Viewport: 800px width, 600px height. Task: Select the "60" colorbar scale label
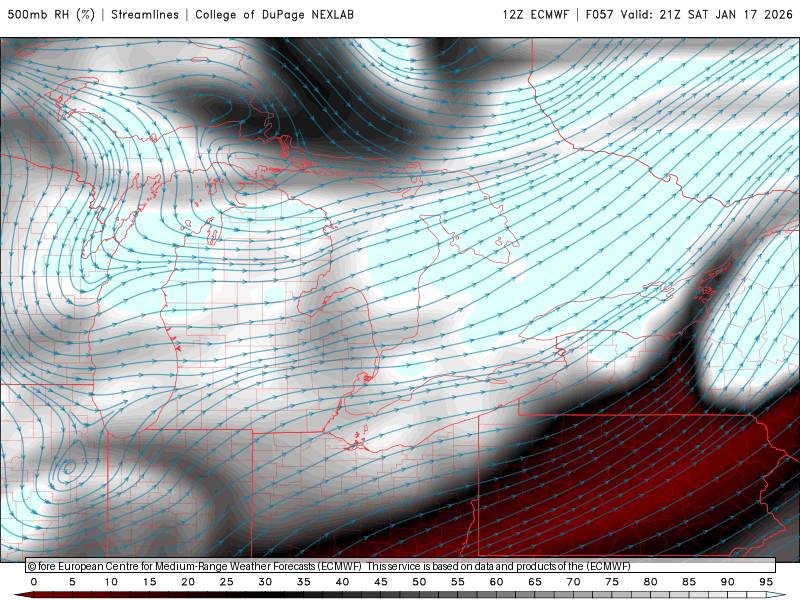point(496,582)
